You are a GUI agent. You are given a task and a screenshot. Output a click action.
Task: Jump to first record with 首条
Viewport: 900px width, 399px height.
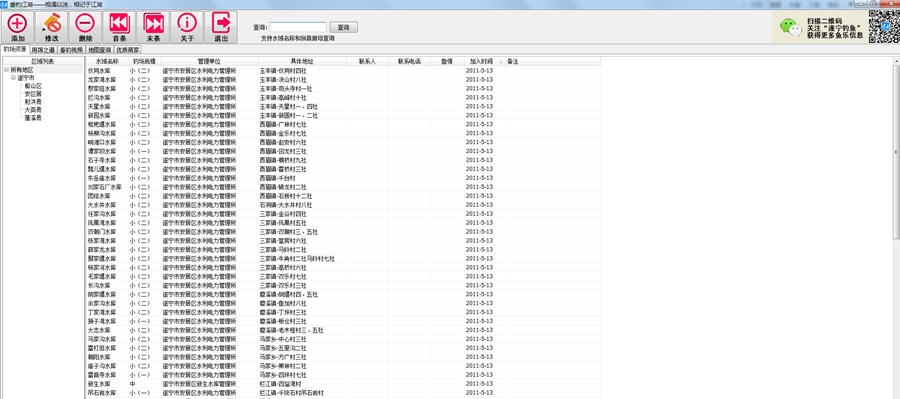pos(119,28)
